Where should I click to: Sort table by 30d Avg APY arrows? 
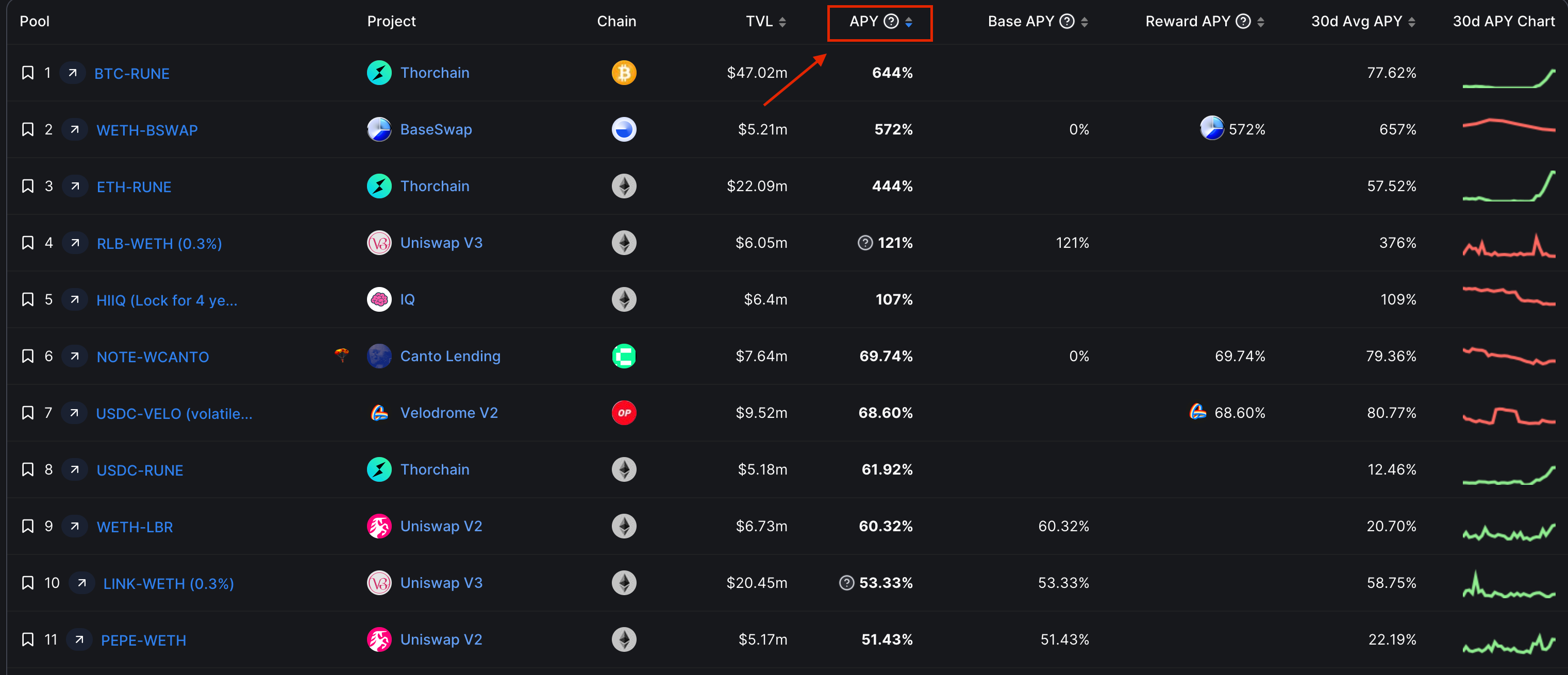pyautogui.click(x=1412, y=22)
